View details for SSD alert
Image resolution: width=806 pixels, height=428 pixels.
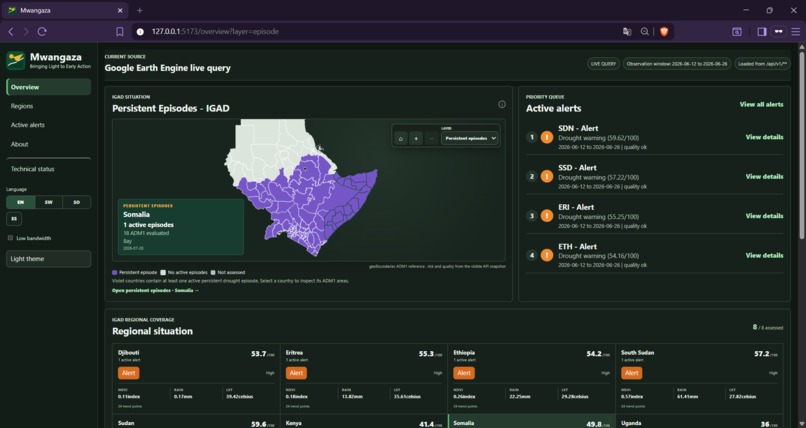[764, 176]
